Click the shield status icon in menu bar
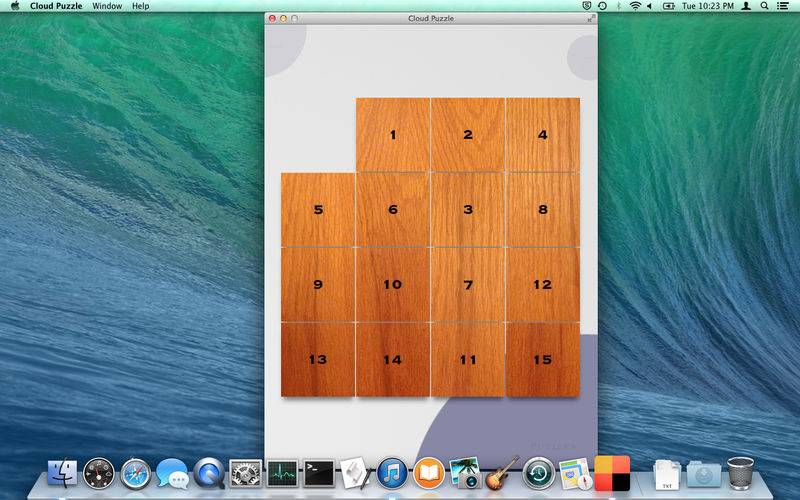This screenshot has height=500, width=800. coord(587,6)
